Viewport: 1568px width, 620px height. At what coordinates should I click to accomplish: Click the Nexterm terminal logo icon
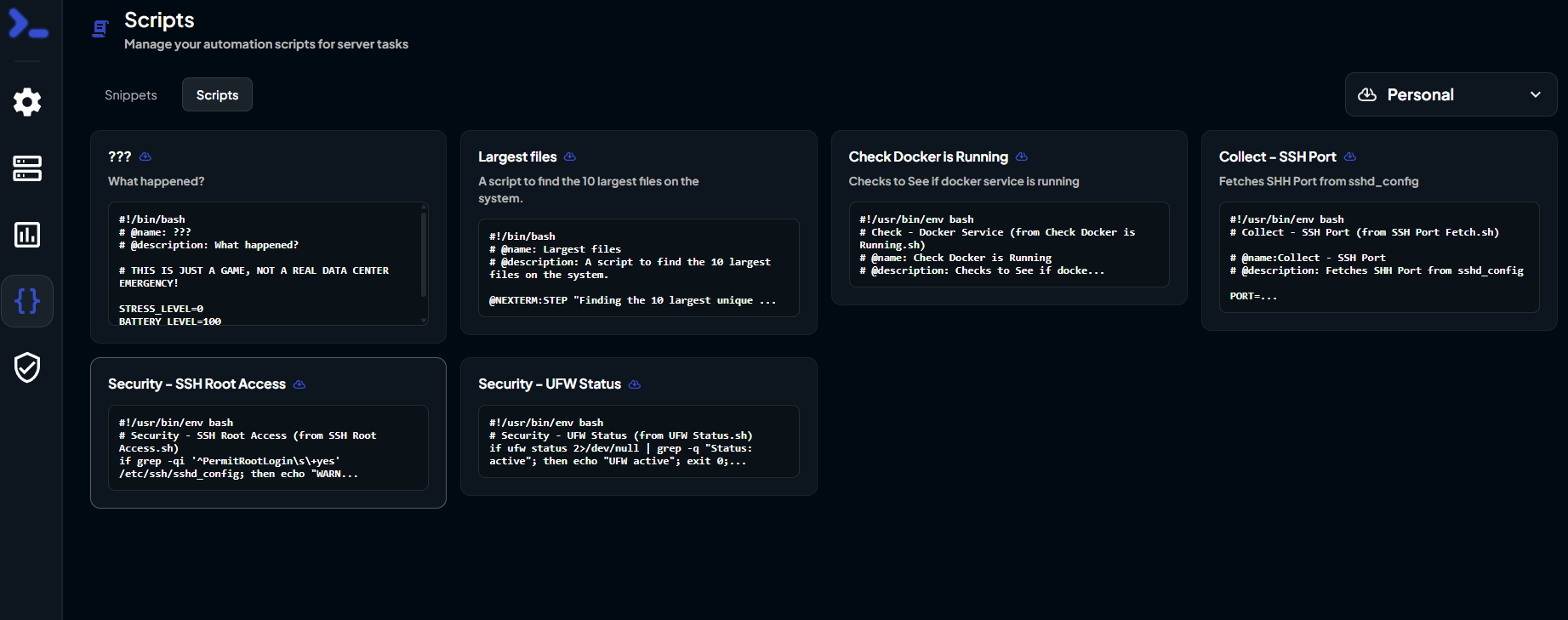(28, 24)
